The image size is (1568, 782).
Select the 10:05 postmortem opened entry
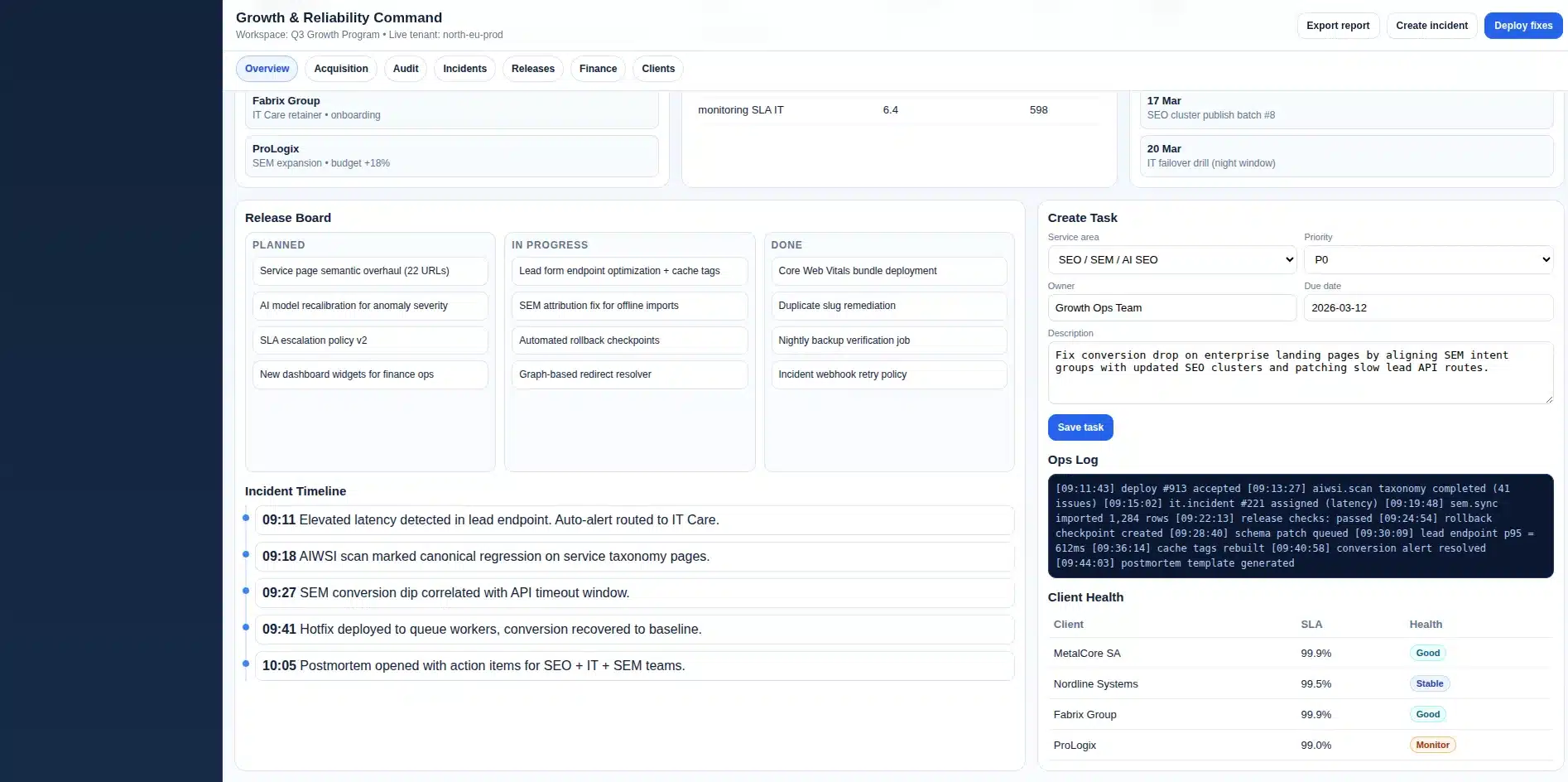point(634,666)
